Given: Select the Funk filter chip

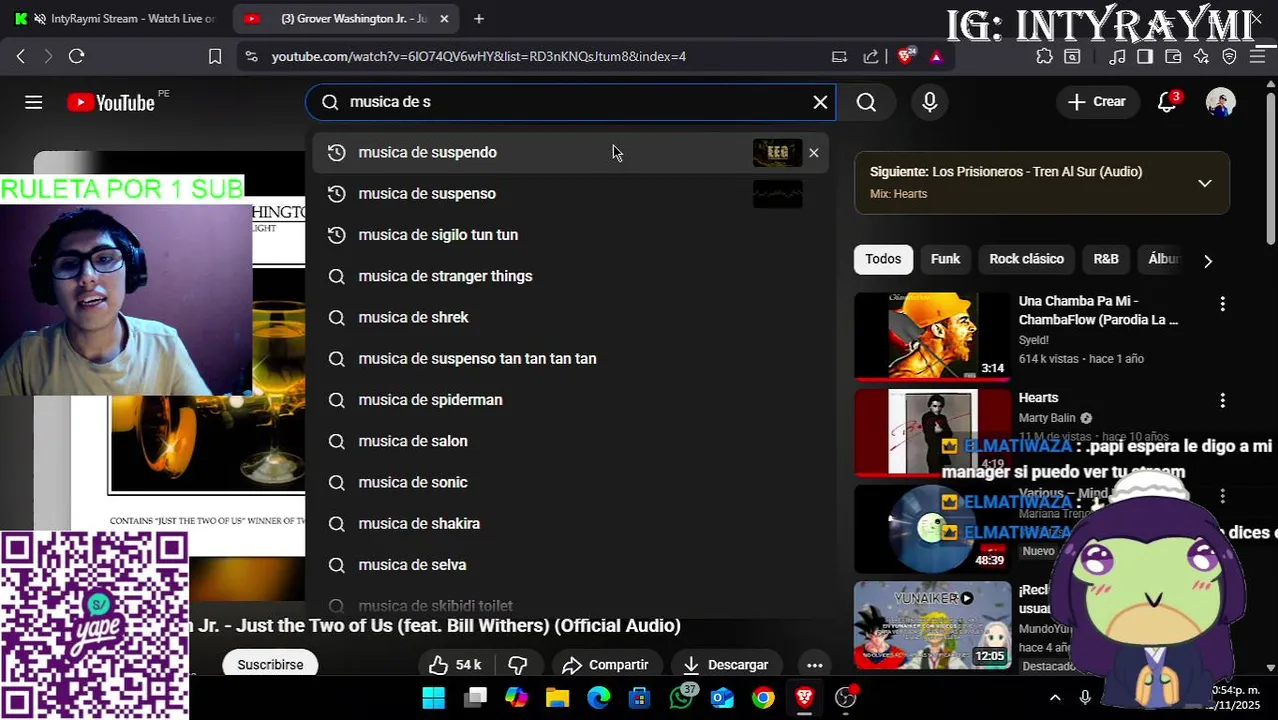Looking at the screenshot, I should click(x=945, y=259).
